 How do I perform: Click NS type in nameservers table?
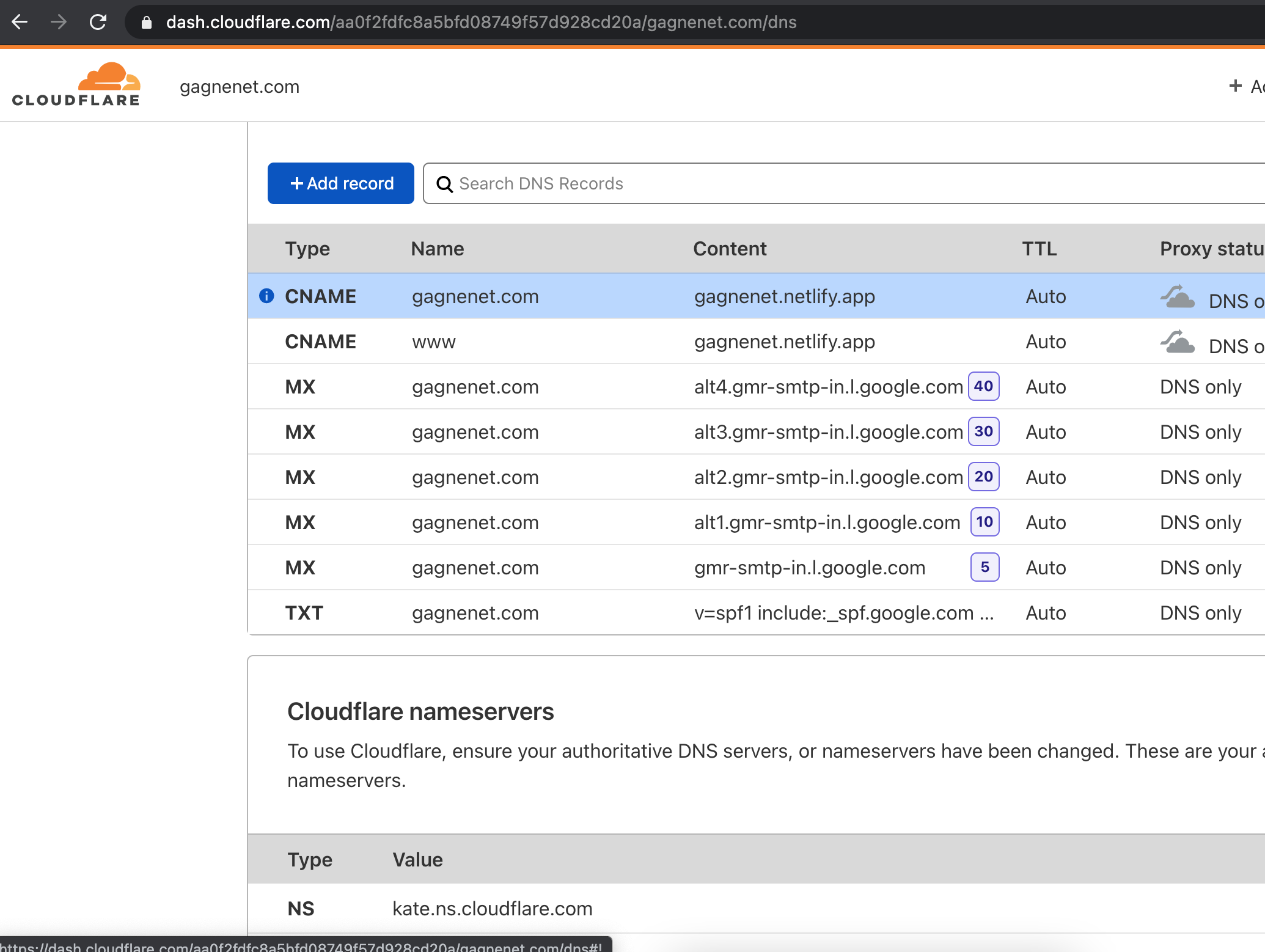point(301,909)
